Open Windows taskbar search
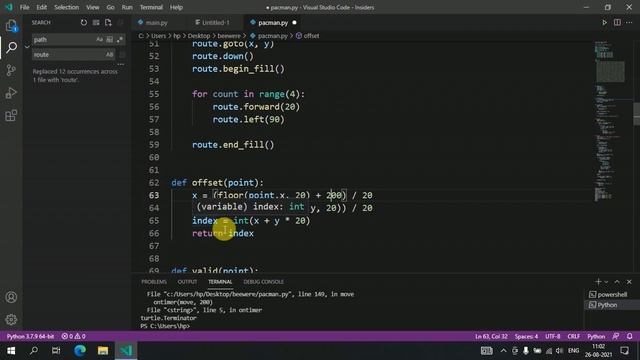This screenshot has width=640, height=360. tap(34, 351)
